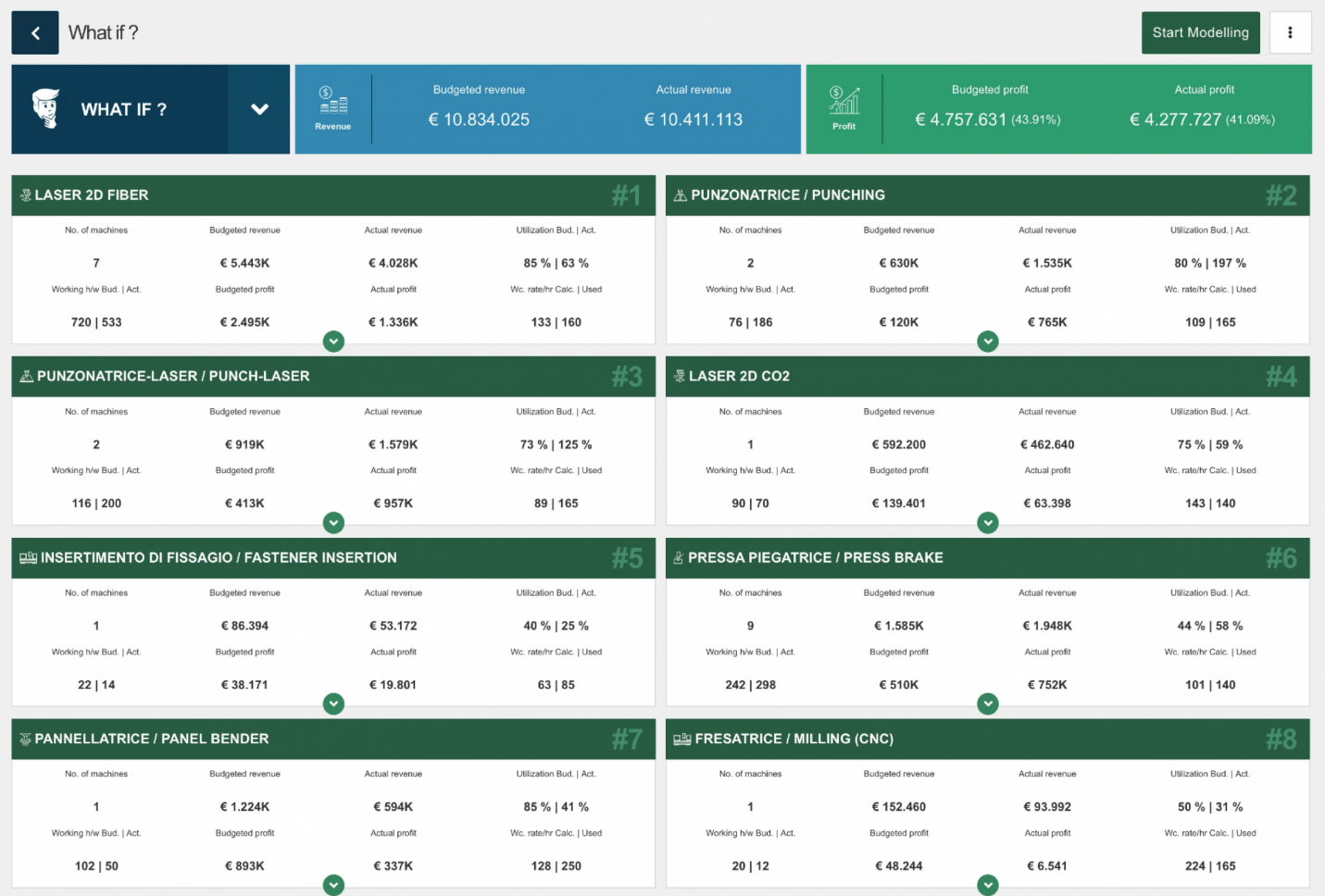Open the three-dot overflow menu
Screen dimensions: 1325x896
tap(1290, 31)
